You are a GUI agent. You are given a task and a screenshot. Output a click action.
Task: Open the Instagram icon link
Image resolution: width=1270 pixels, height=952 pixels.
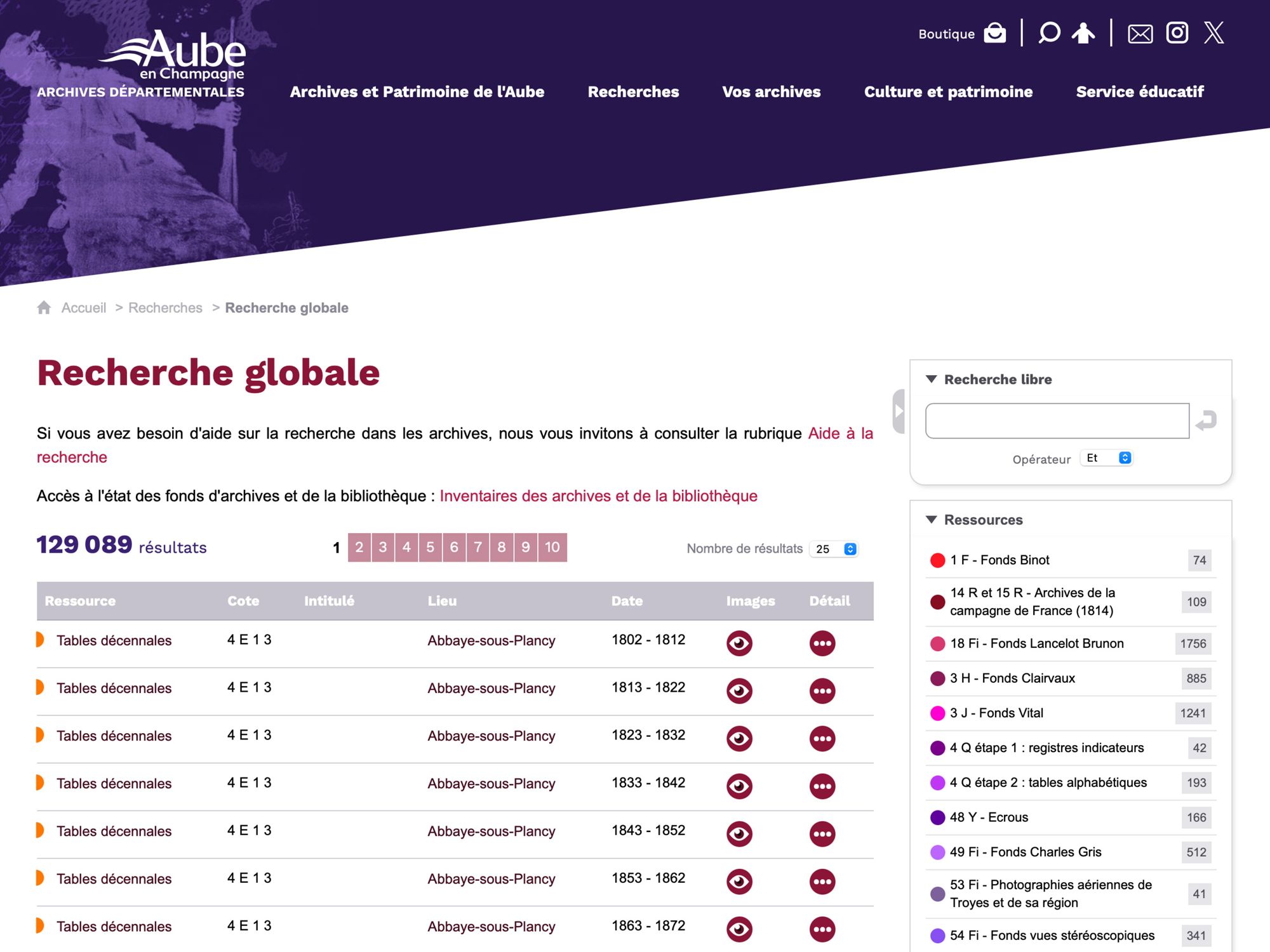coord(1177,33)
